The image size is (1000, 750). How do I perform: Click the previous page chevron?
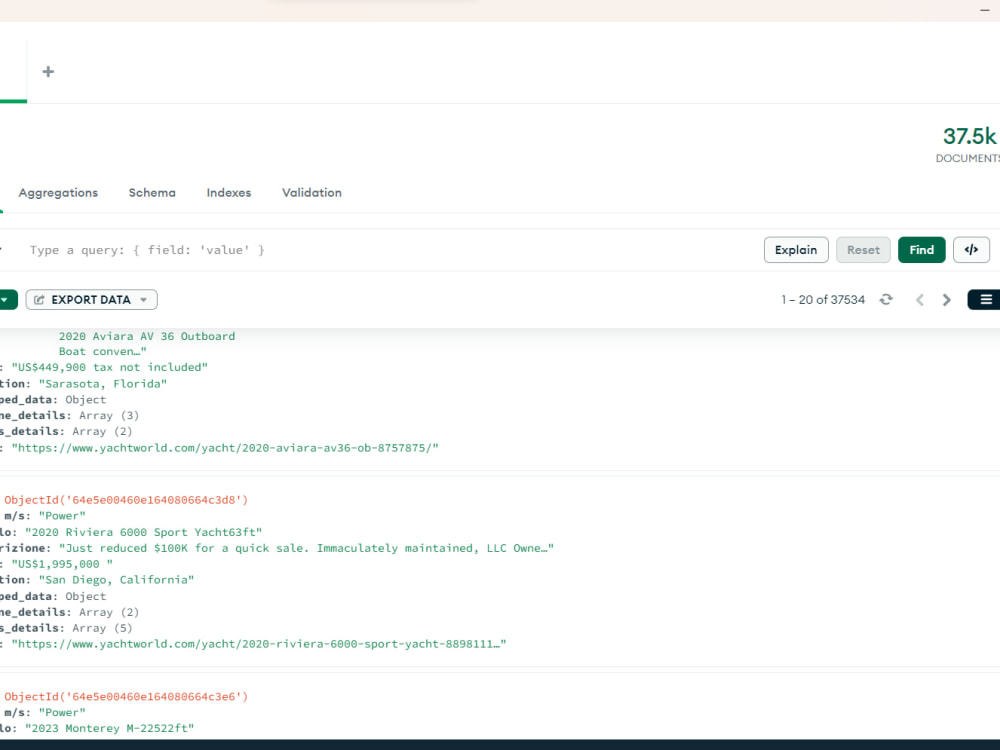pos(920,299)
